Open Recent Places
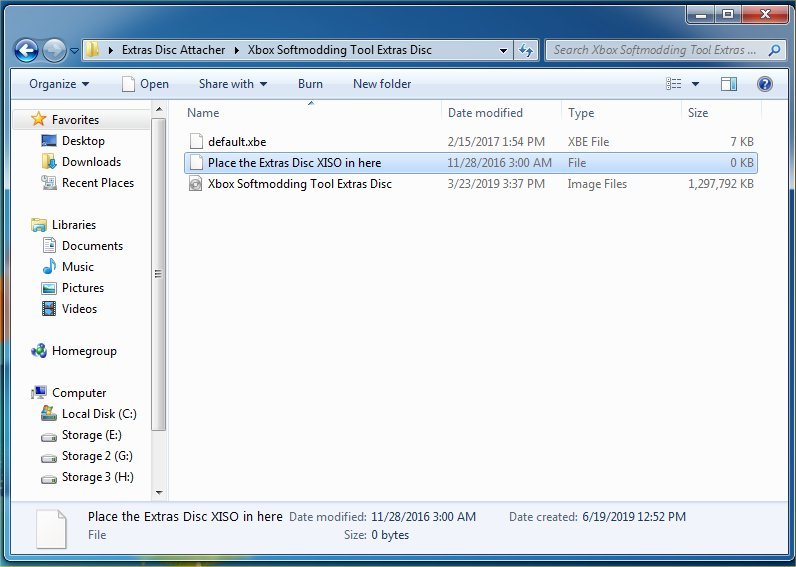 coord(97,183)
